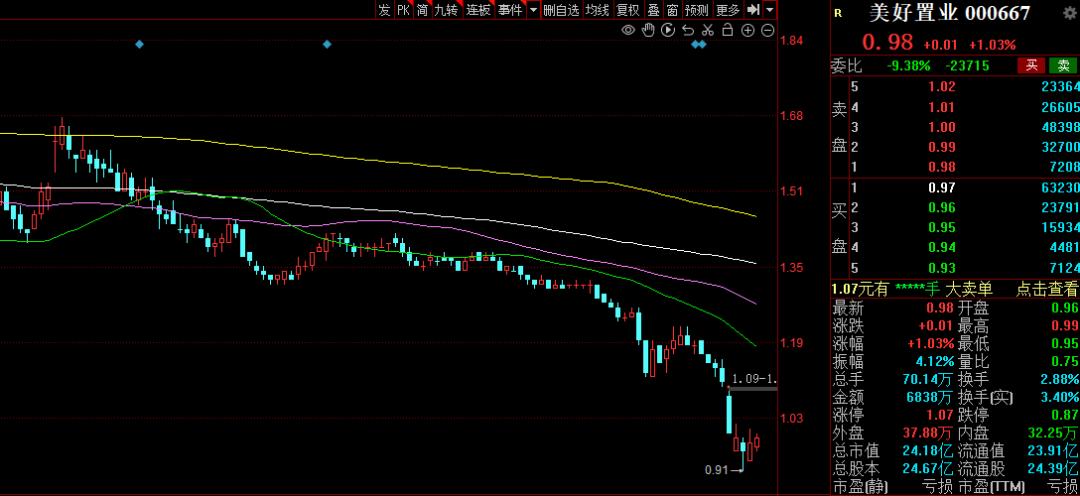The width and height of the screenshot is (1080, 496).
Task: Select sell level 4 price 1.01
Action: (x=943, y=107)
